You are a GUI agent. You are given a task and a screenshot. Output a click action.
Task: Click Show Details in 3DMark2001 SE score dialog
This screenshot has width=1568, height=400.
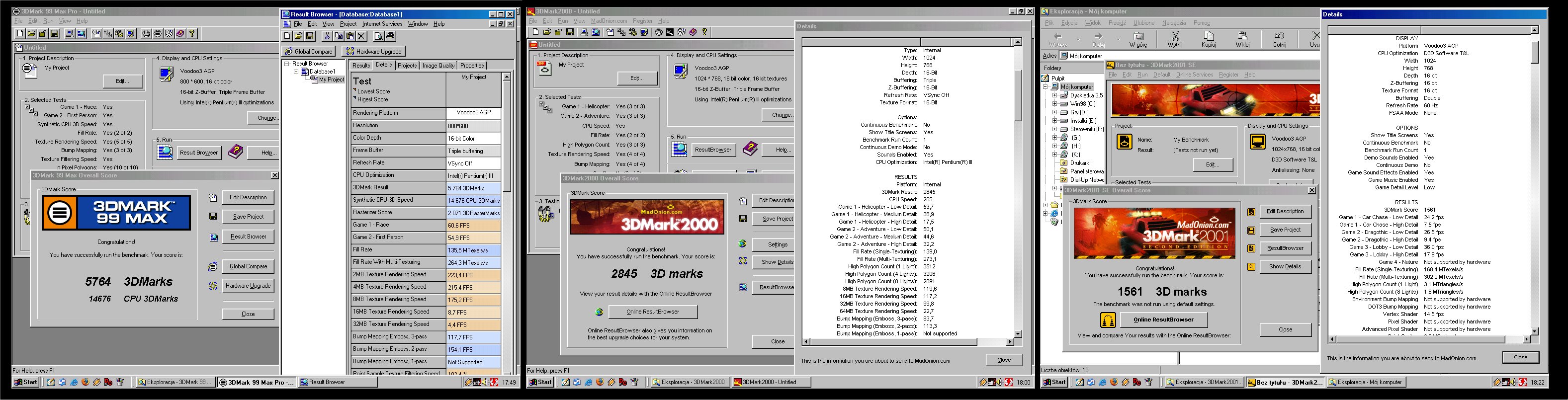pyautogui.click(x=1285, y=267)
